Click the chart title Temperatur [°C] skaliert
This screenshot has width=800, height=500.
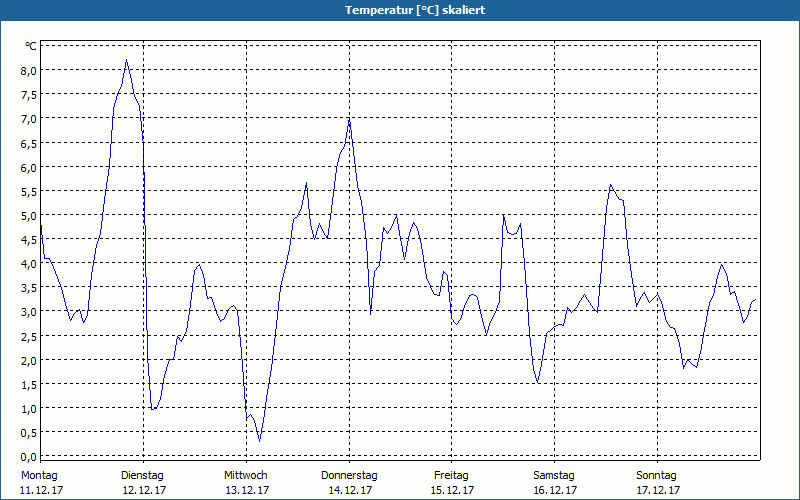pyautogui.click(x=400, y=9)
